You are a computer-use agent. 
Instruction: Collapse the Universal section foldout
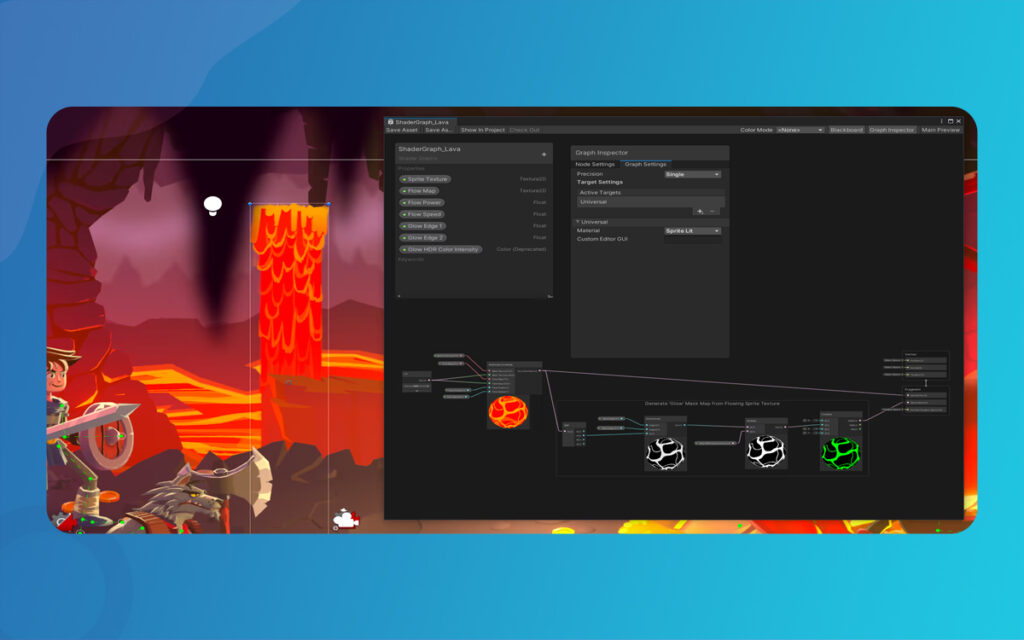click(x=578, y=222)
